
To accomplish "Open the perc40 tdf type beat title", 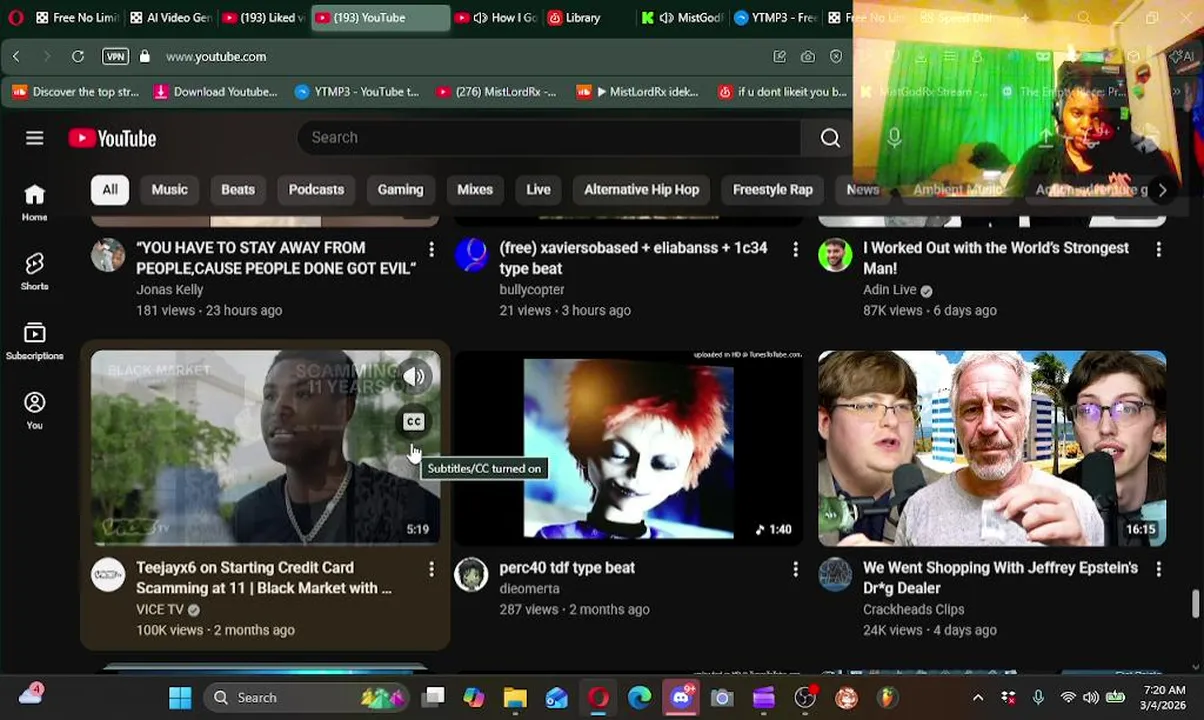I will [567, 568].
